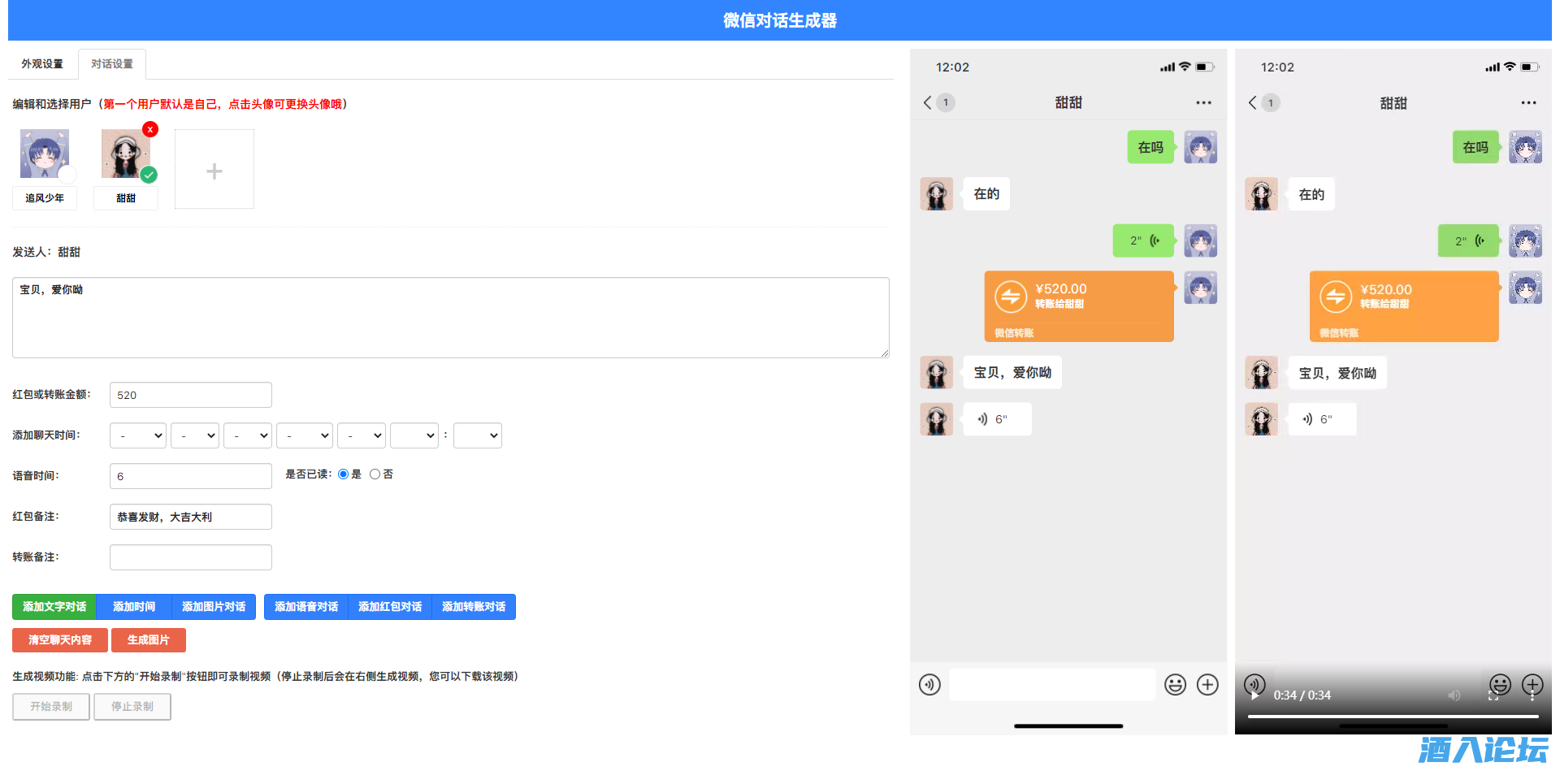Click the video progress bar in right preview
This screenshot has height=784, width=1560.
coord(1393,717)
